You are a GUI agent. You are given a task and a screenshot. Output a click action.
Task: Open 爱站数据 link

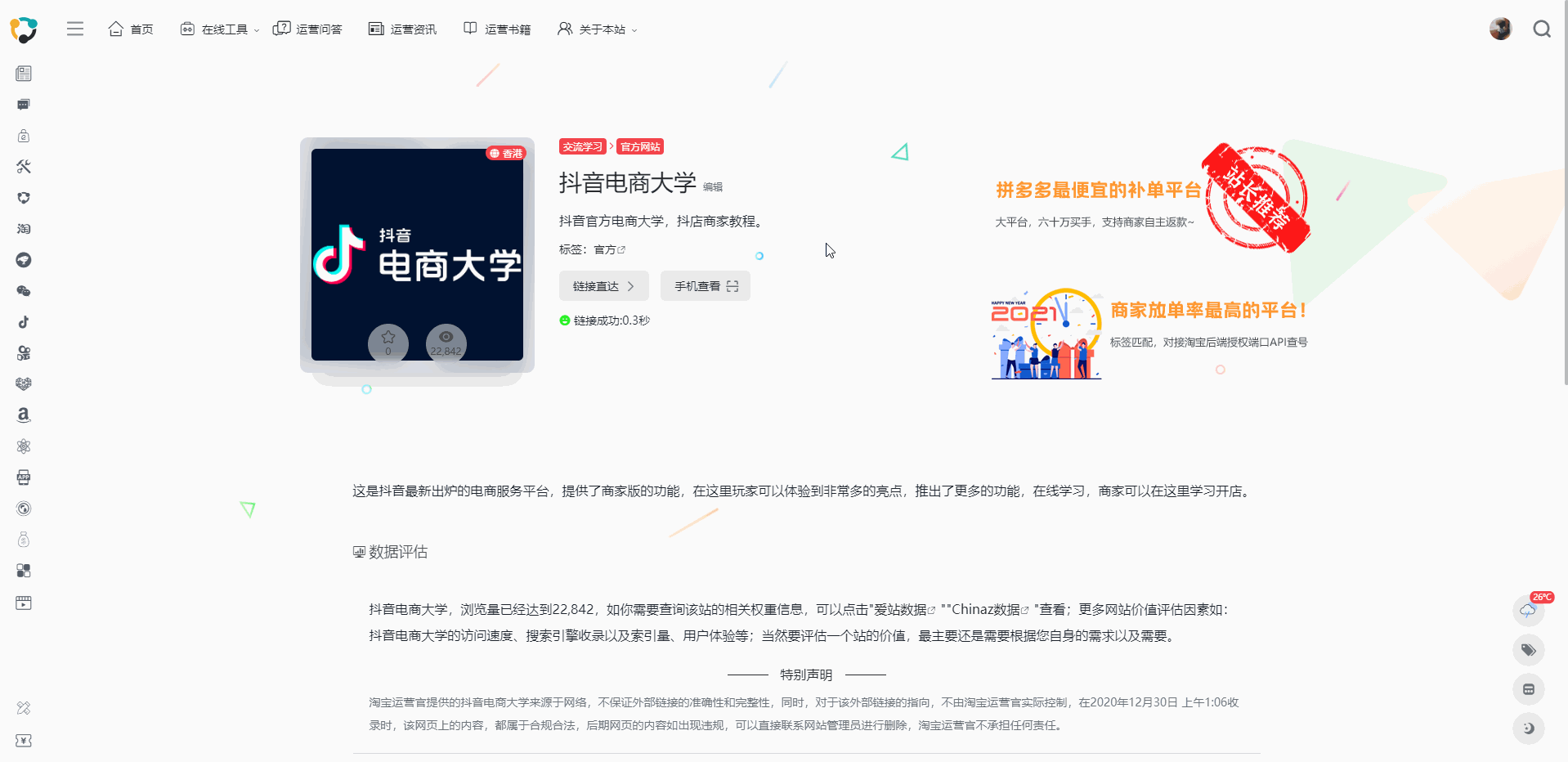905,610
